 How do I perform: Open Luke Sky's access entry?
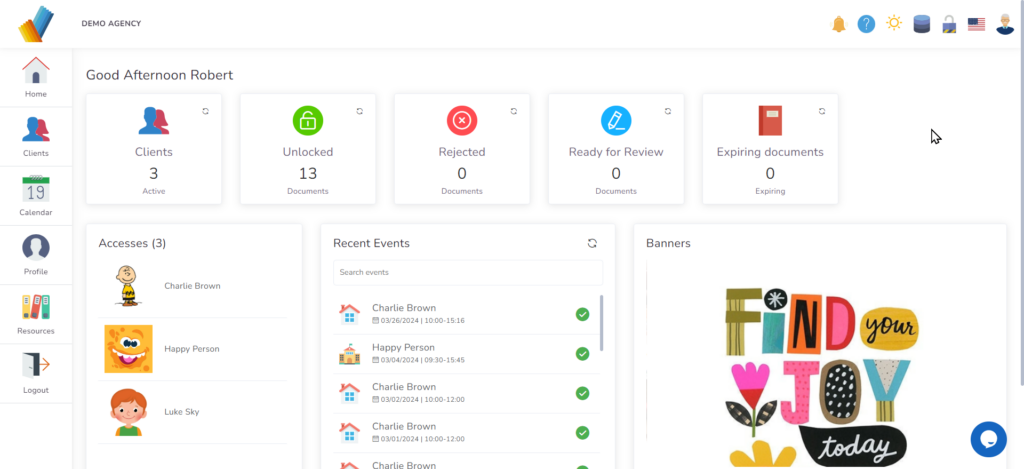tap(181, 412)
